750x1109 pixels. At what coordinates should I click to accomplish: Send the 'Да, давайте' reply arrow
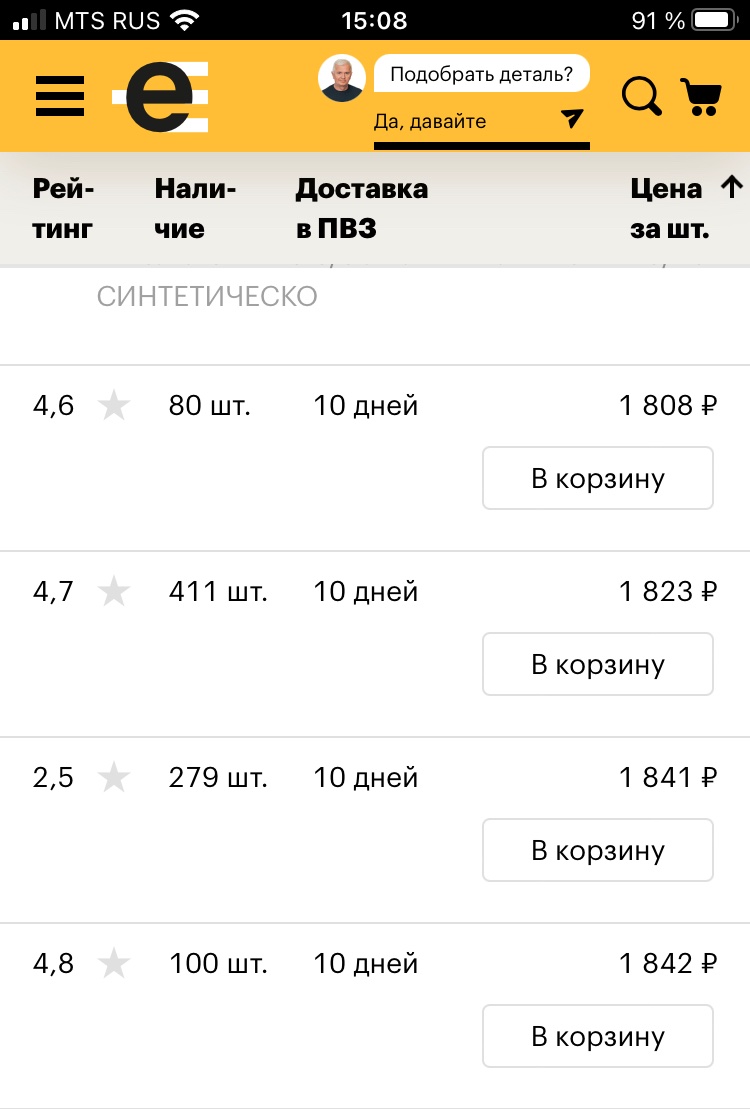point(572,118)
